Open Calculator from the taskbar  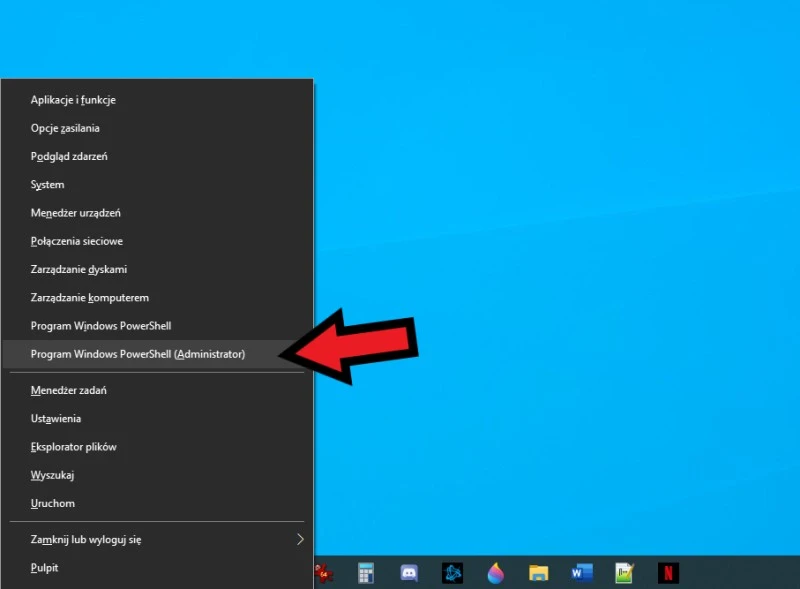click(x=365, y=572)
